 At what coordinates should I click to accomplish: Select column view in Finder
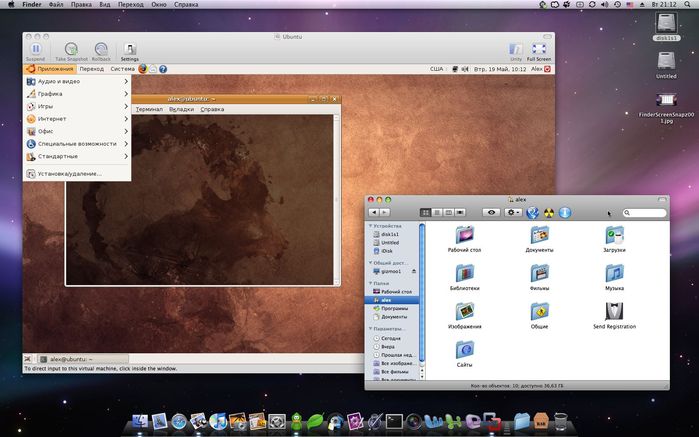click(x=448, y=213)
